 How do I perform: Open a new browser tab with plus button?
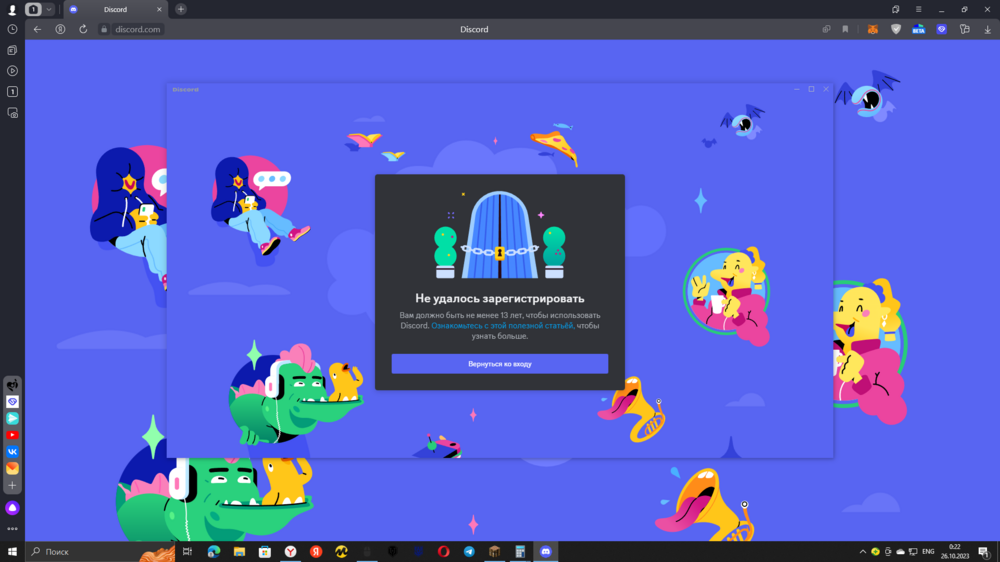pyautogui.click(x=180, y=9)
